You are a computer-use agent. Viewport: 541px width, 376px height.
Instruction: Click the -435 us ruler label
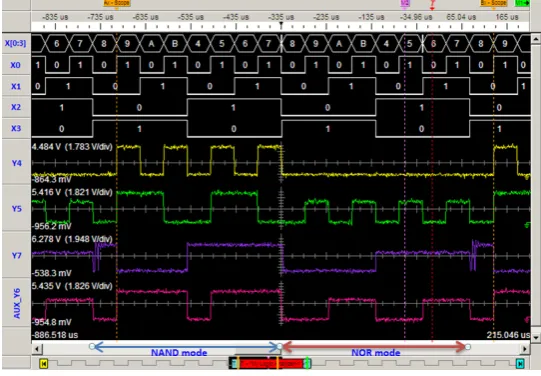coord(236,17)
